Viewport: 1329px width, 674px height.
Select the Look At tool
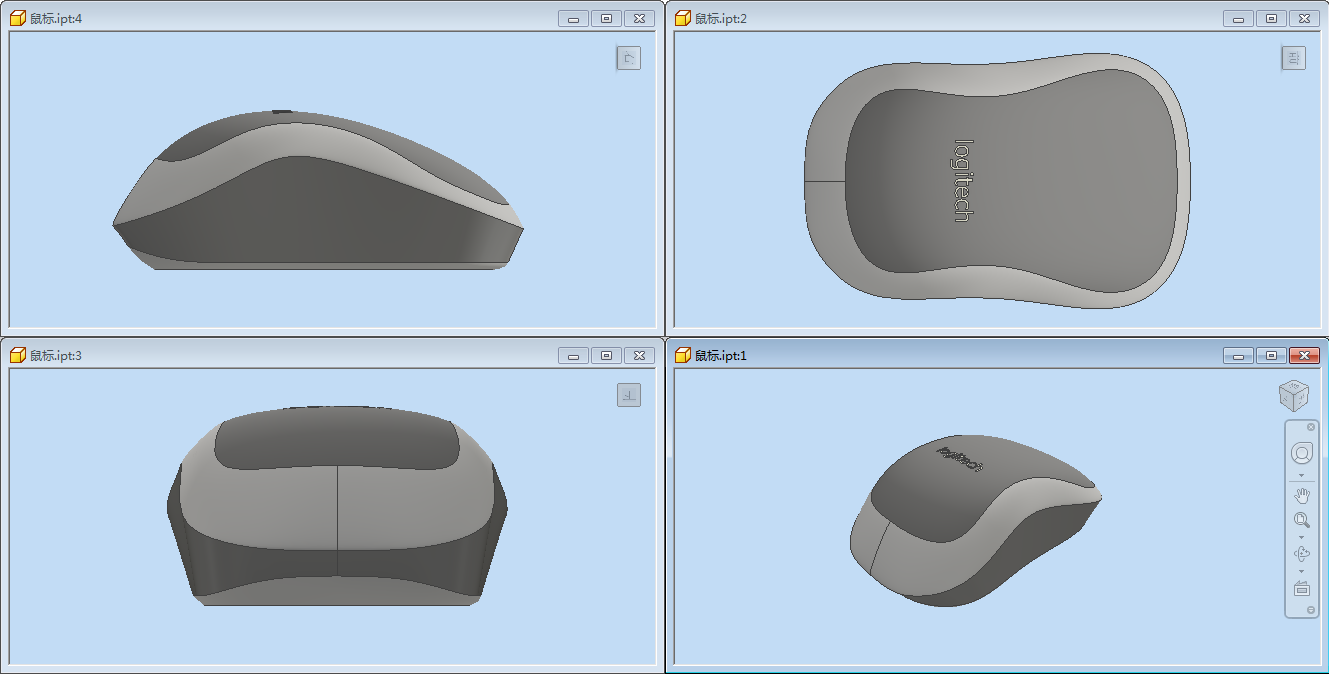click(x=1301, y=589)
